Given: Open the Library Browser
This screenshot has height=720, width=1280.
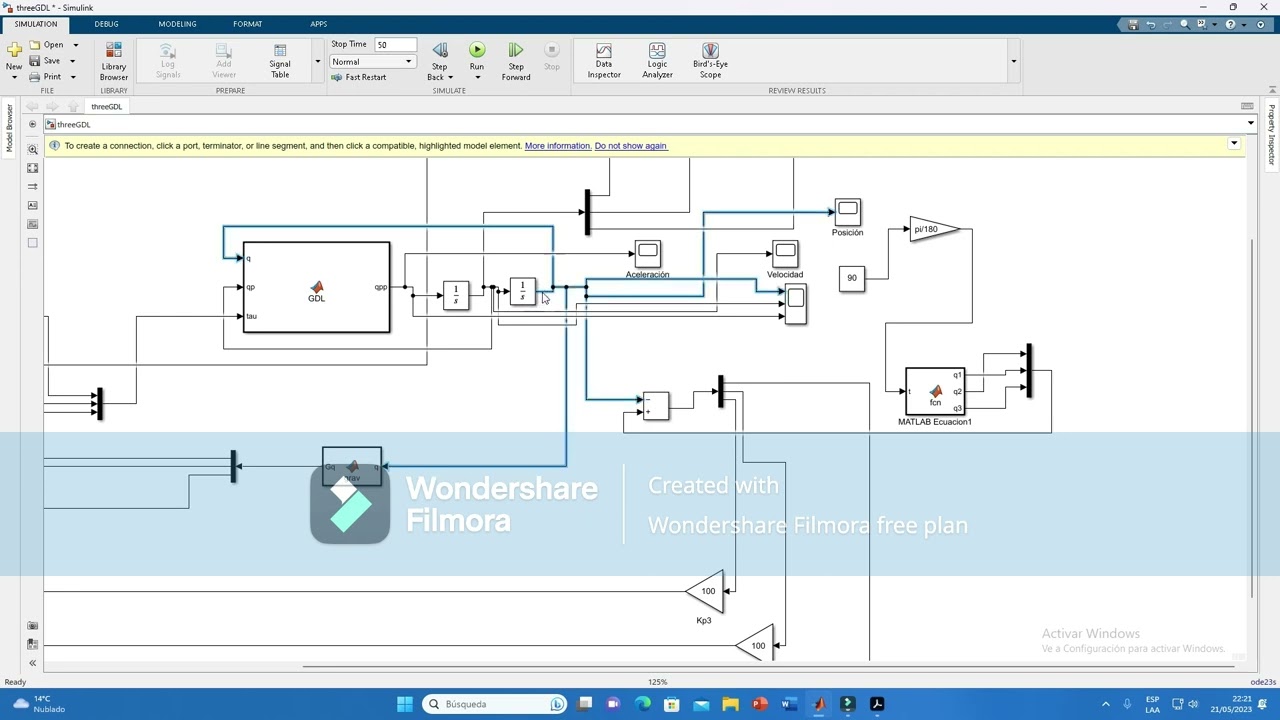Looking at the screenshot, I should pyautogui.click(x=114, y=61).
